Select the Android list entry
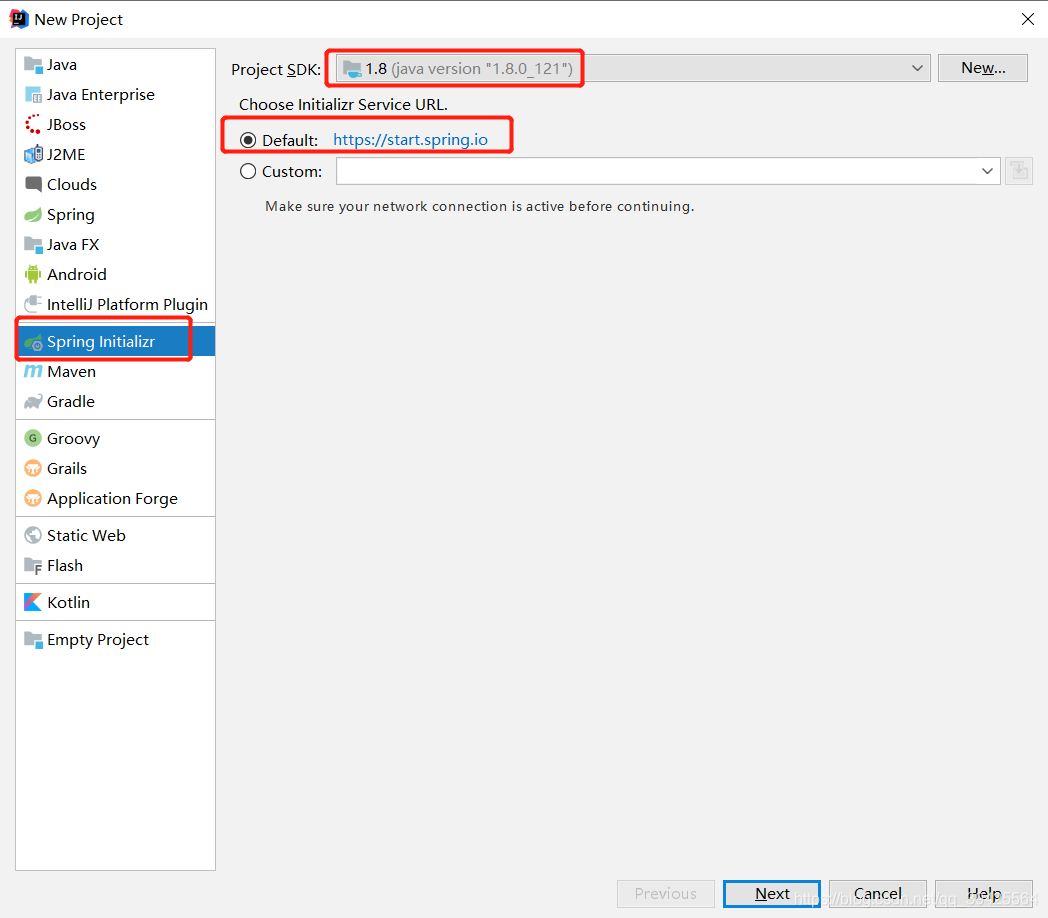The height and width of the screenshot is (918, 1048). (x=116, y=274)
